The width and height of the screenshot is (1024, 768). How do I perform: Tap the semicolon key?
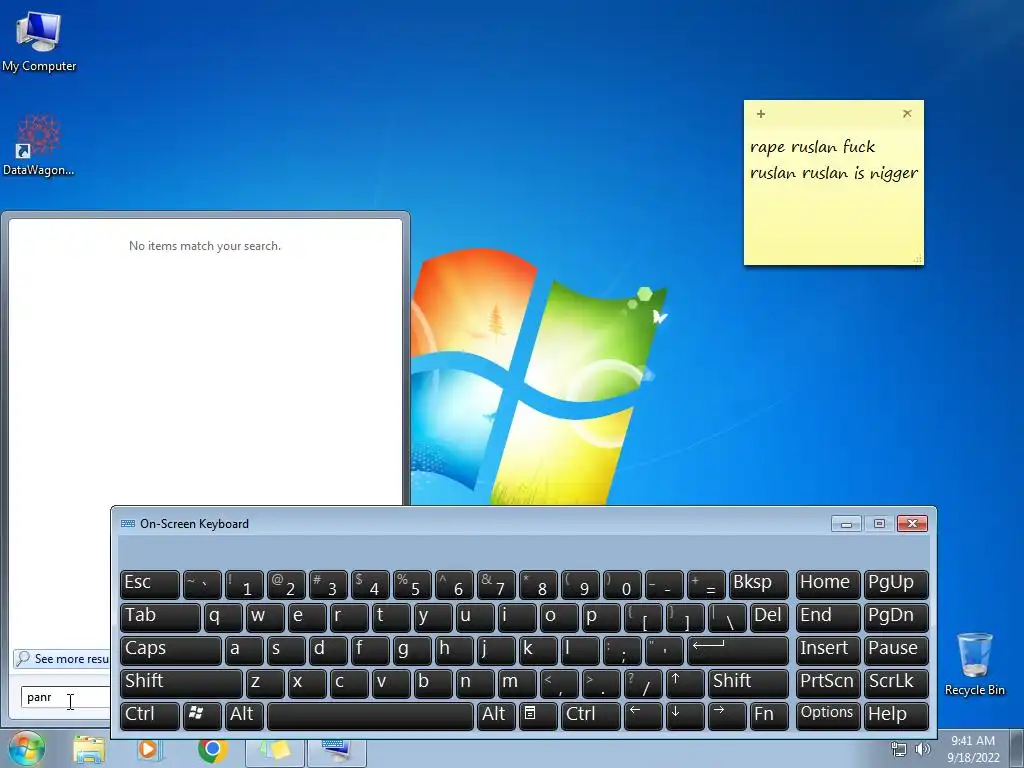click(x=622, y=650)
